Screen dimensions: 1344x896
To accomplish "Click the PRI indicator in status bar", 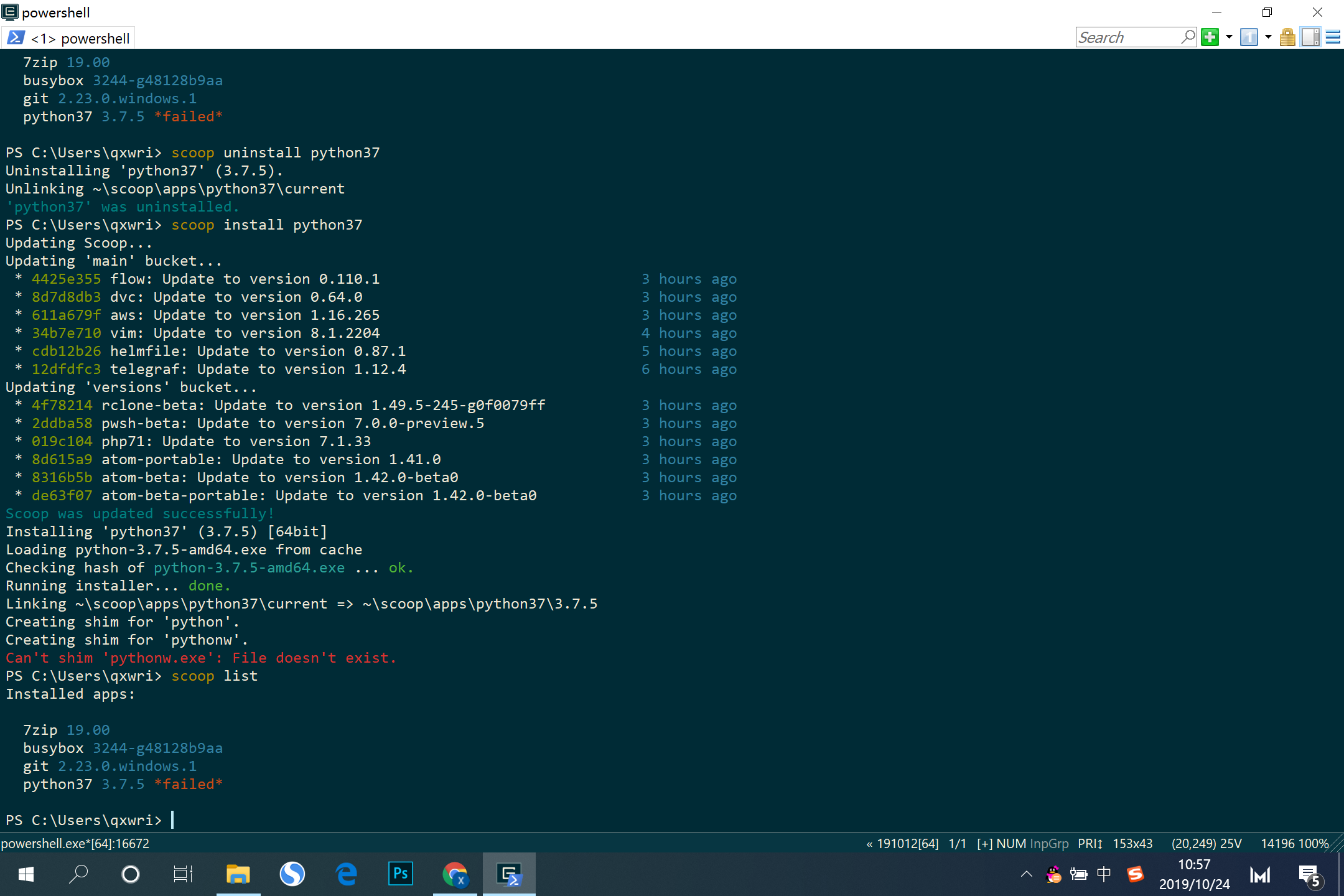I will pos(1090,843).
